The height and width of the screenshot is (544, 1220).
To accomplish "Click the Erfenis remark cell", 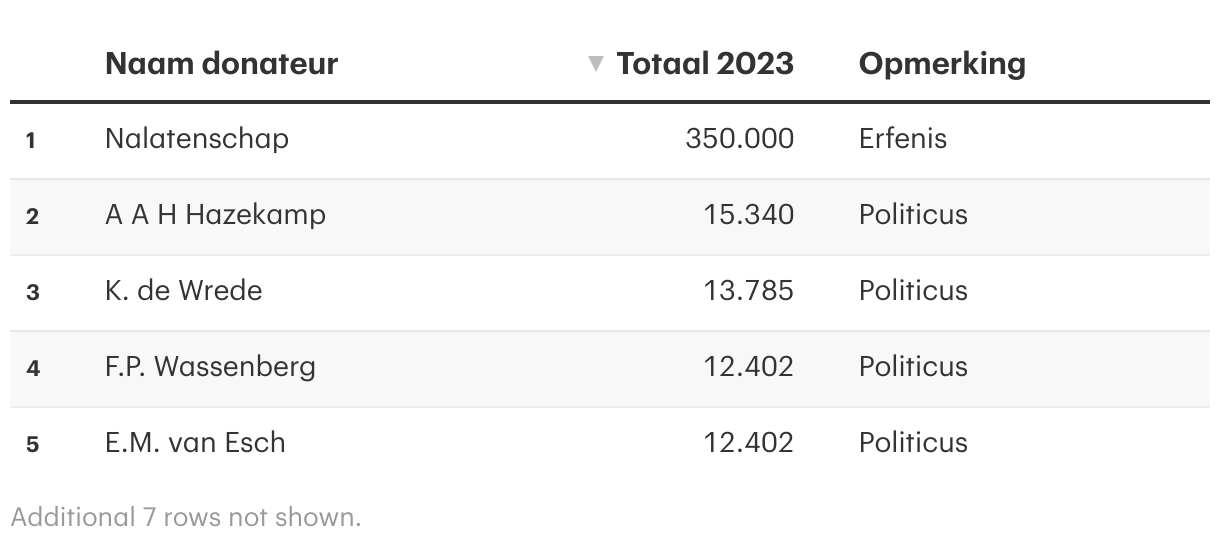I will 902,139.
